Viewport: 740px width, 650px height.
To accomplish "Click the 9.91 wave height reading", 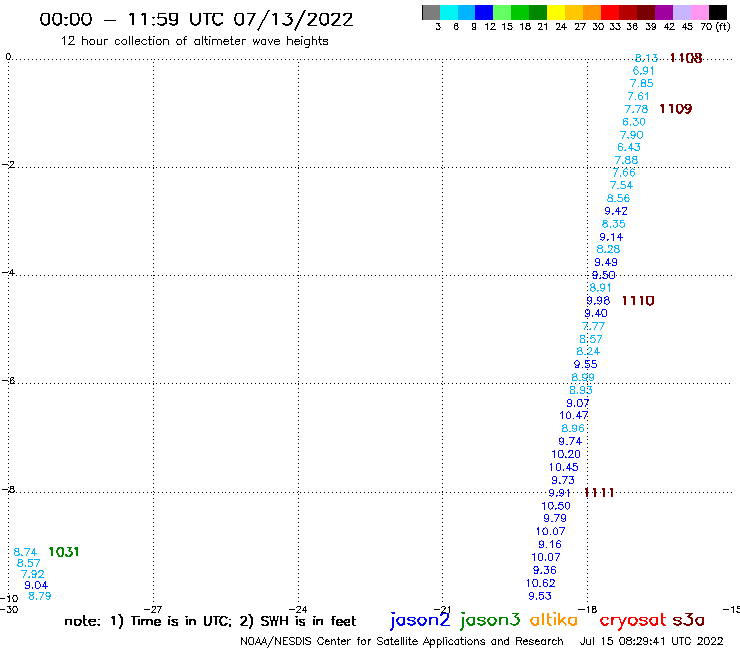I will tap(559, 493).
